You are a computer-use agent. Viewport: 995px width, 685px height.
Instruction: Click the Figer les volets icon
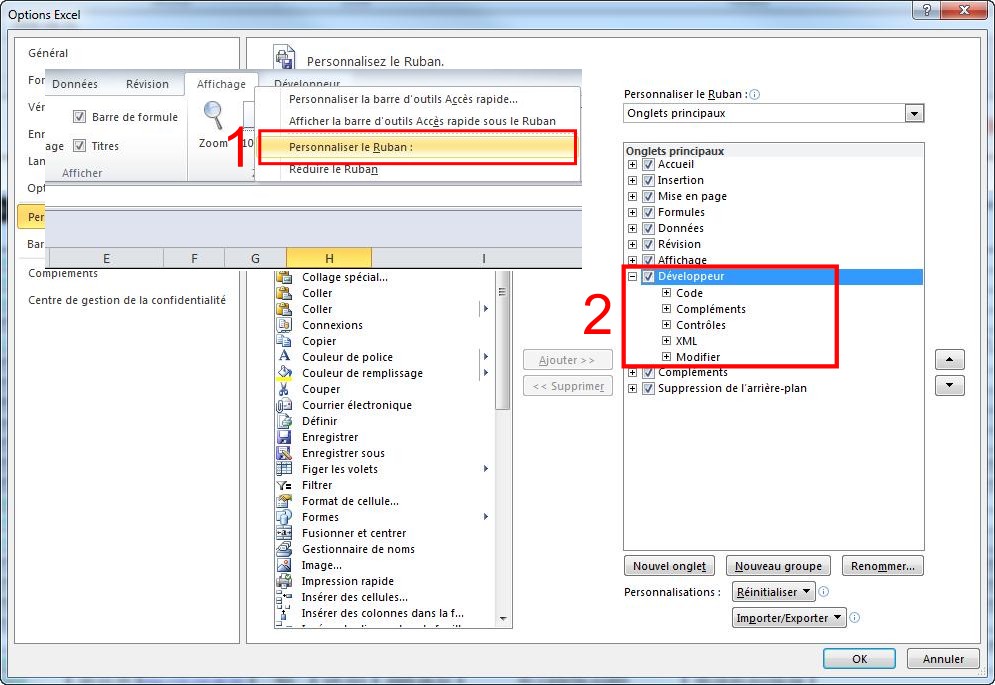pyautogui.click(x=284, y=469)
